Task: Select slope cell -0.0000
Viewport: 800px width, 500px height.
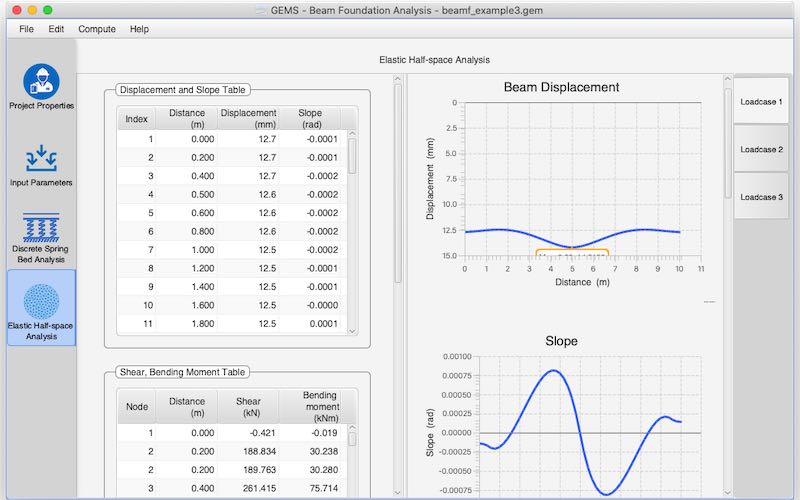Action: pos(310,305)
